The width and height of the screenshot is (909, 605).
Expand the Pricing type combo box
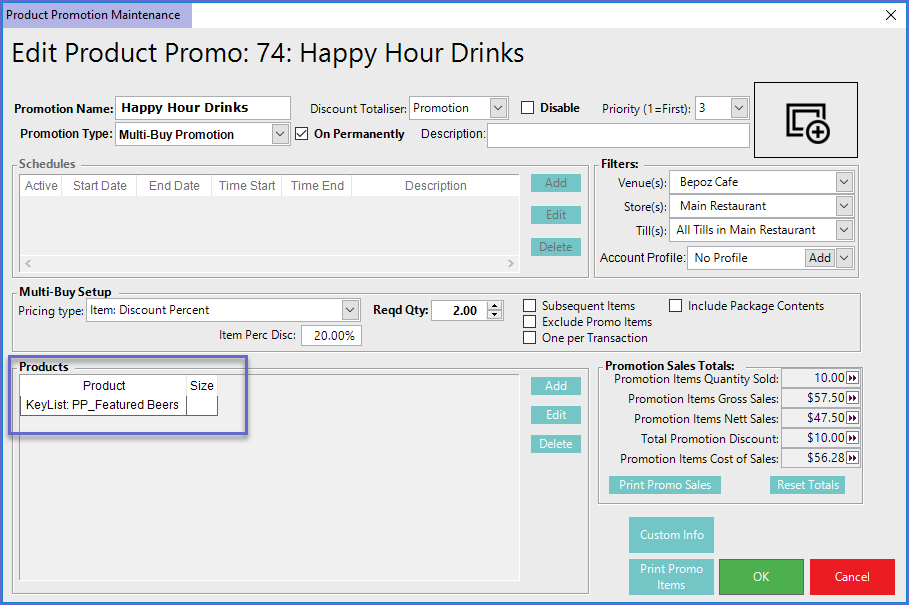pyautogui.click(x=350, y=310)
